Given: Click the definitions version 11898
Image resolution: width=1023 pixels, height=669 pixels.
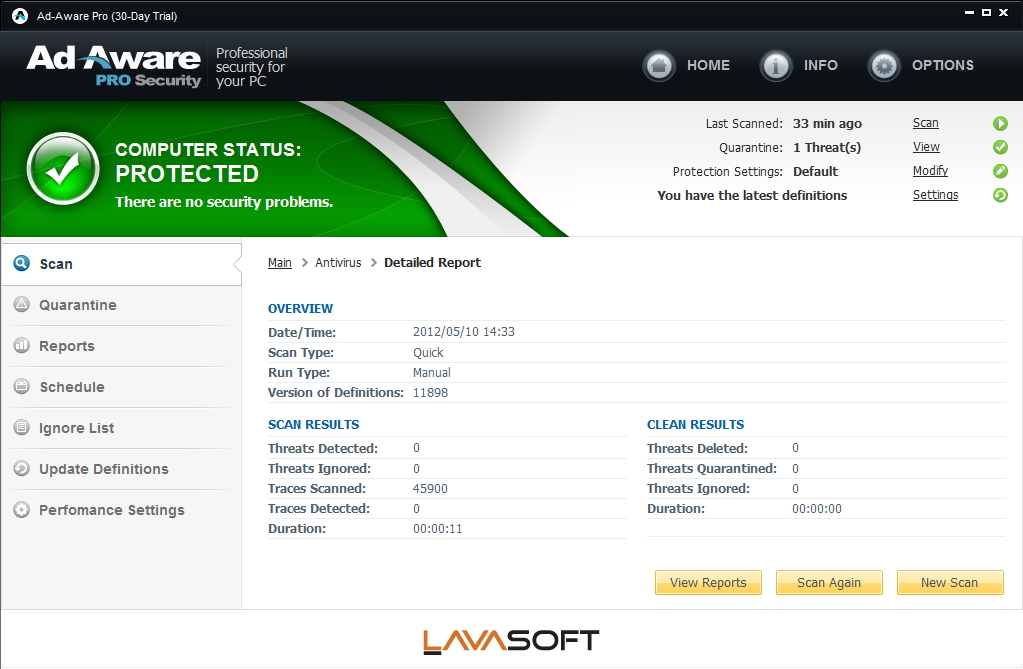Looking at the screenshot, I should pyautogui.click(x=430, y=393).
